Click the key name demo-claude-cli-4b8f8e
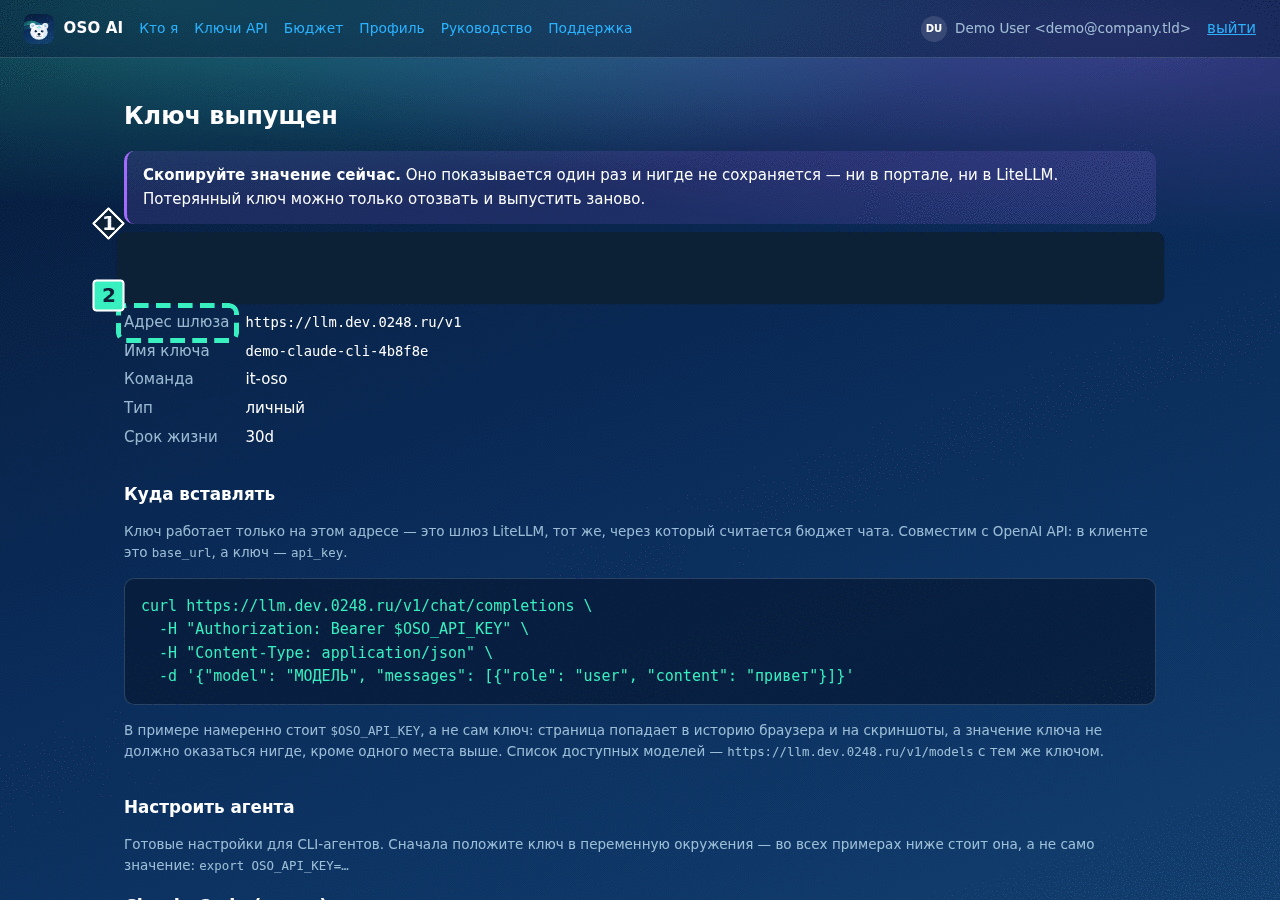 [337, 351]
